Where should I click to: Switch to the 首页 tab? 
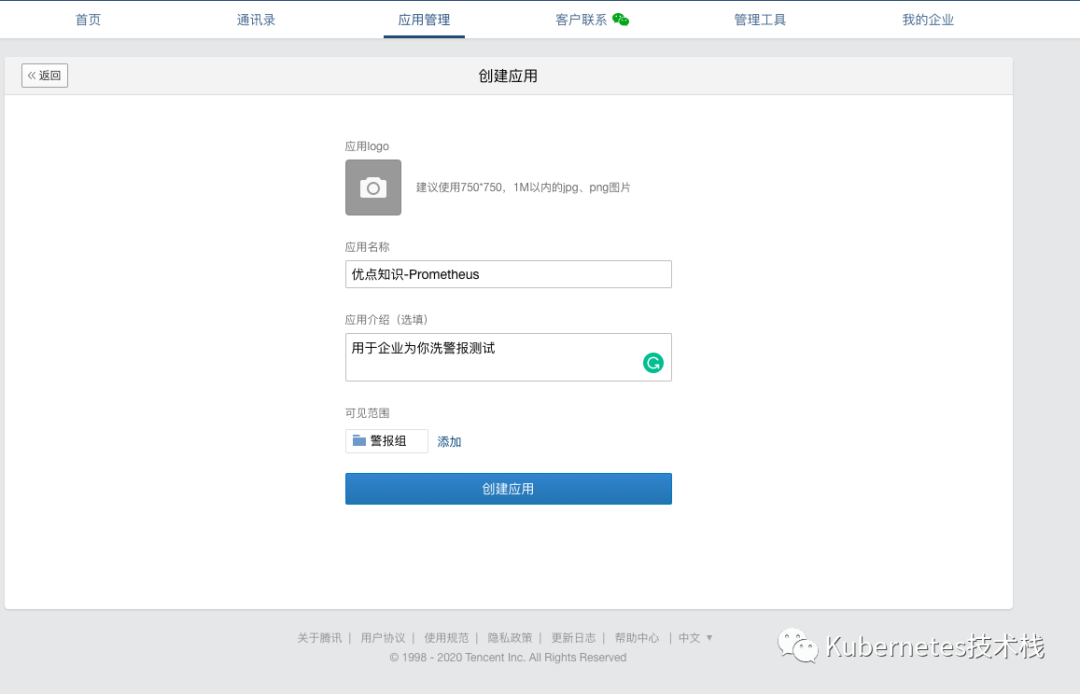click(87, 18)
